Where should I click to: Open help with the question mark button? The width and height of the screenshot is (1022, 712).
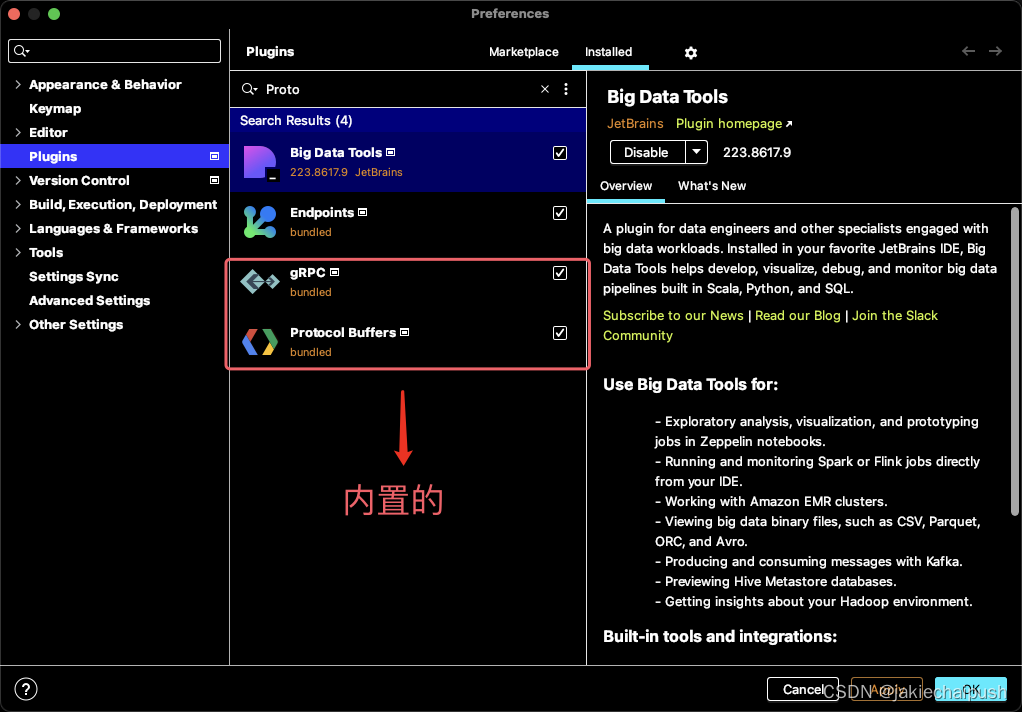coord(25,689)
